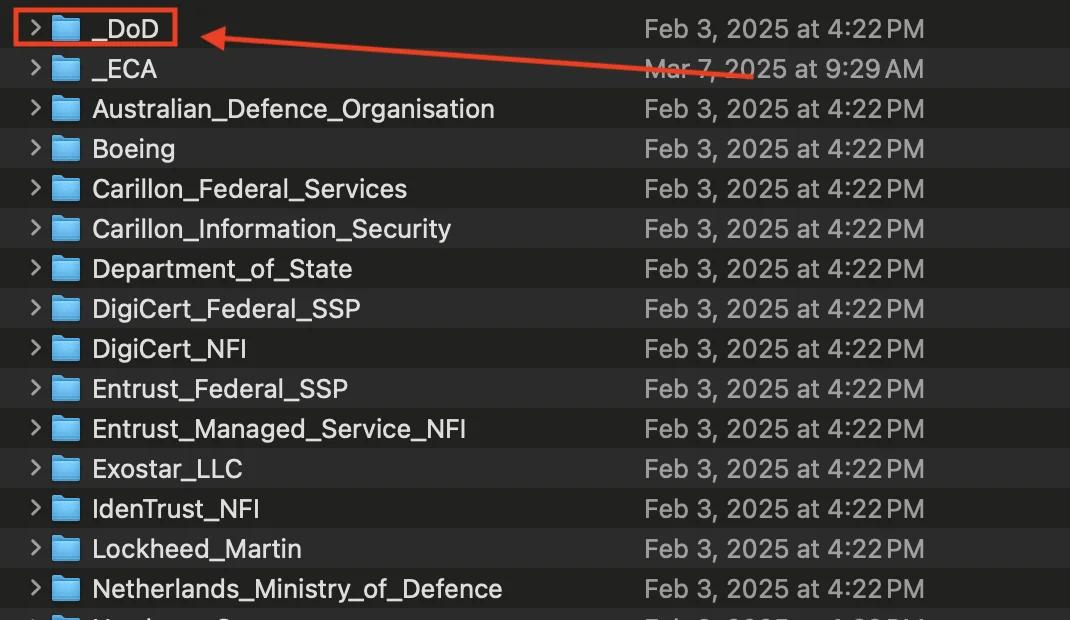
Task: Click the Carillon_Federal_Services folder icon
Action: click(x=66, y=188)
